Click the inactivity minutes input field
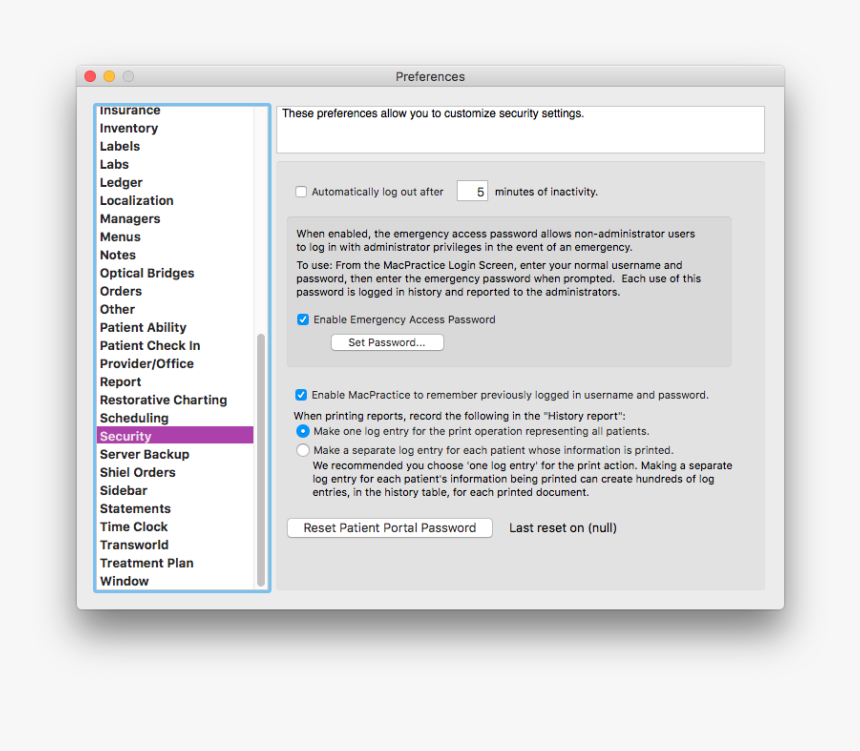860x751 pixels. 471,191
